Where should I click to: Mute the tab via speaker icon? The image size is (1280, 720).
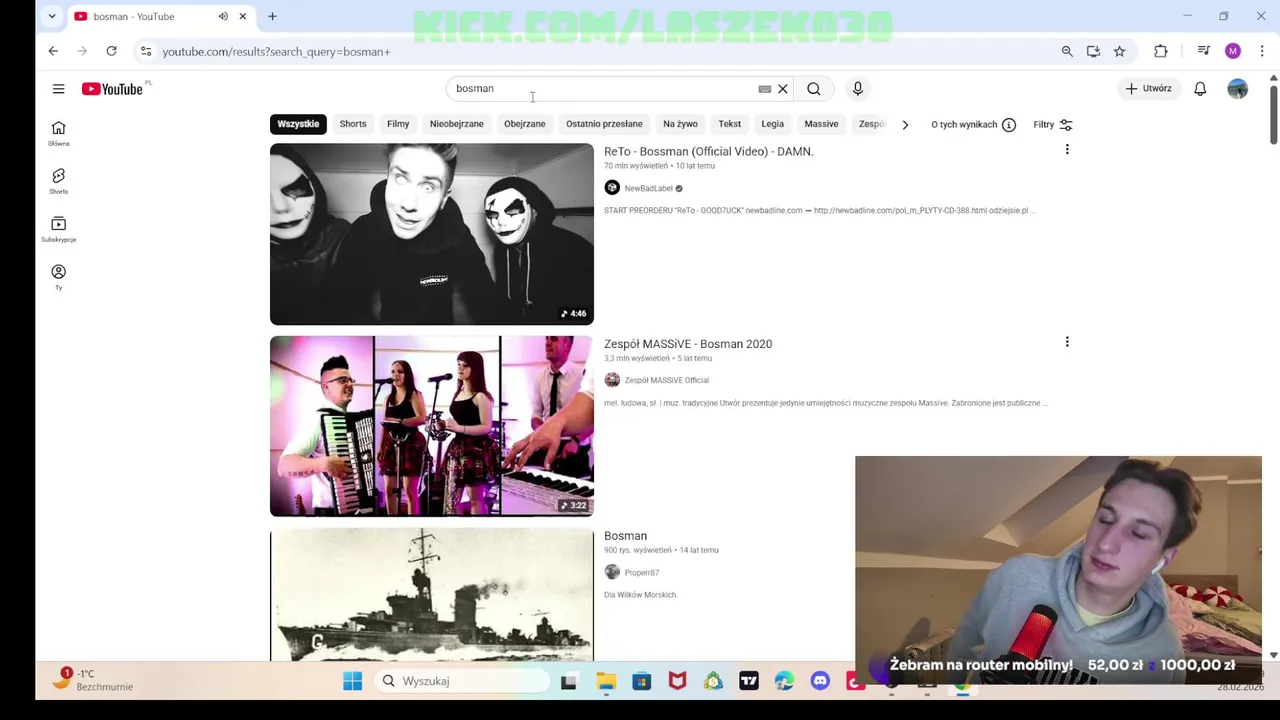pyautogui.click(x=223, y=16)
